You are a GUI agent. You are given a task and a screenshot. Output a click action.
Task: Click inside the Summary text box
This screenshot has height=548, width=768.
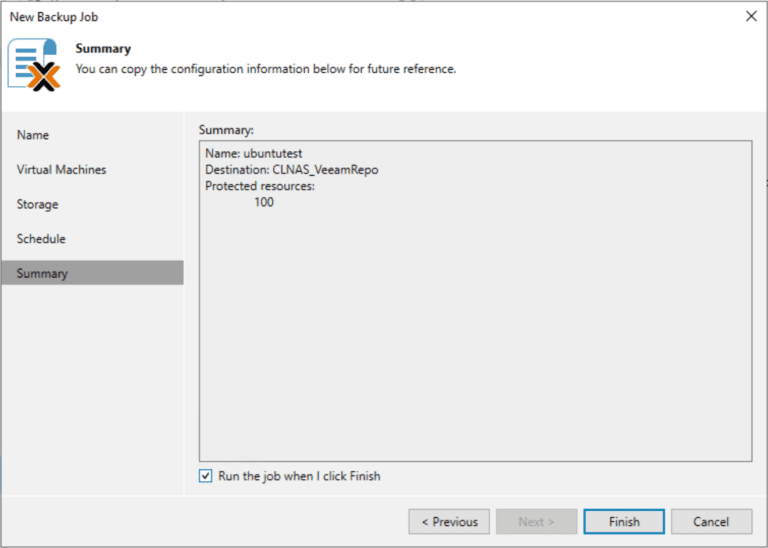click(x=476, y=301)
